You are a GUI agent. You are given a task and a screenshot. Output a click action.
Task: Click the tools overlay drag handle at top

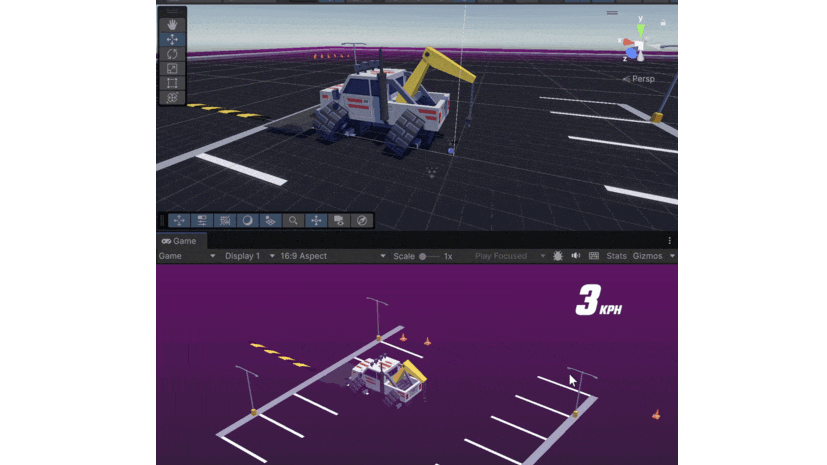172,12
